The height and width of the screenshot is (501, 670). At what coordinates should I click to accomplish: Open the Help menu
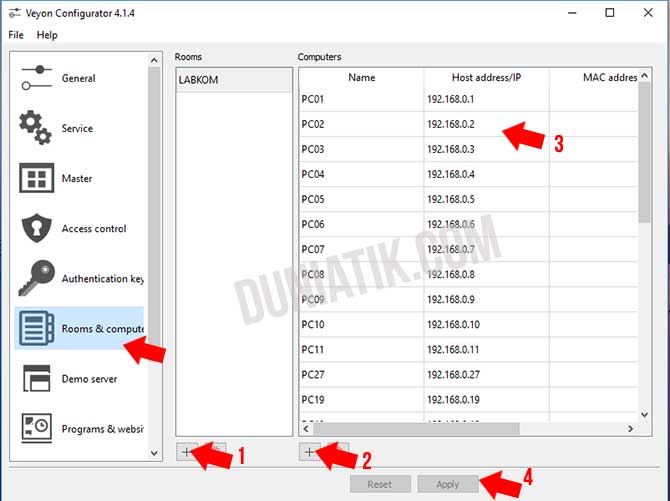point(47,35)
